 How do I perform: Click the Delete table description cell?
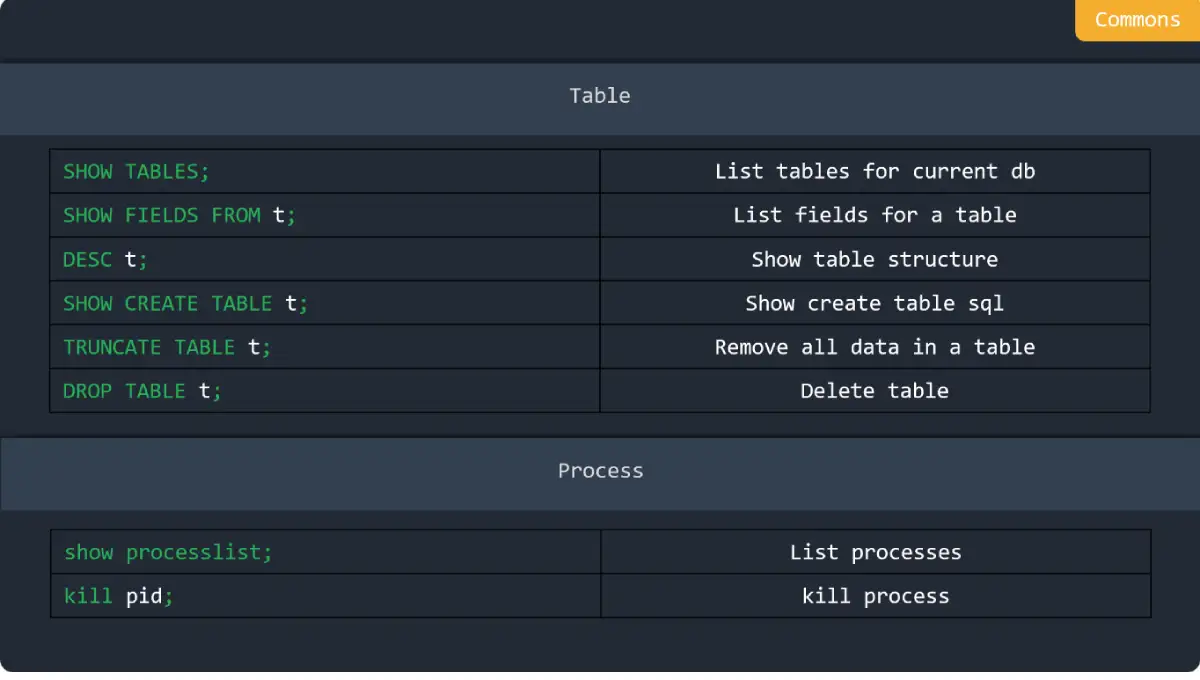874,391
